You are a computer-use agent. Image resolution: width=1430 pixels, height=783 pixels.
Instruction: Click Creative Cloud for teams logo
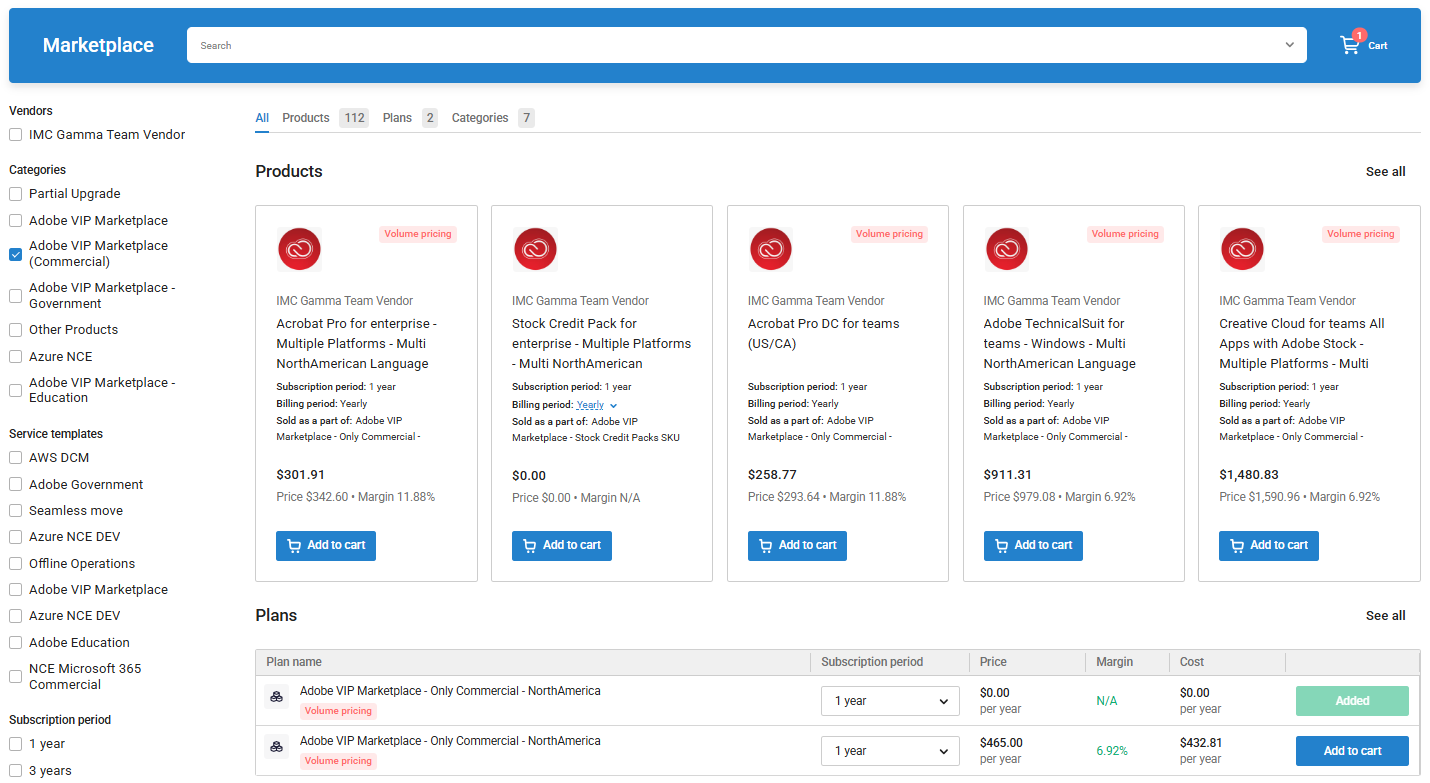[1242, 249]
